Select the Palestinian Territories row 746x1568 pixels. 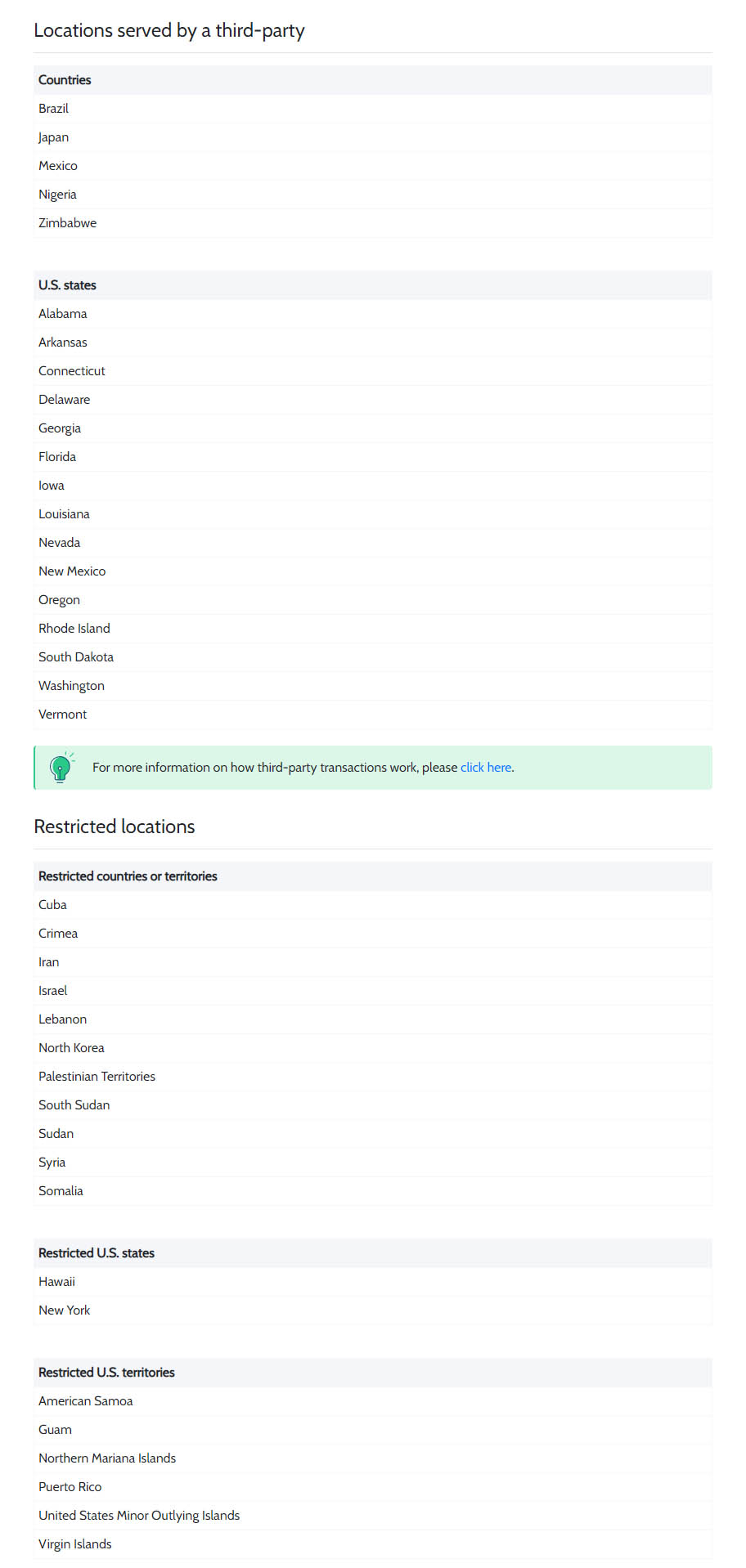(x=373, y=1077)
